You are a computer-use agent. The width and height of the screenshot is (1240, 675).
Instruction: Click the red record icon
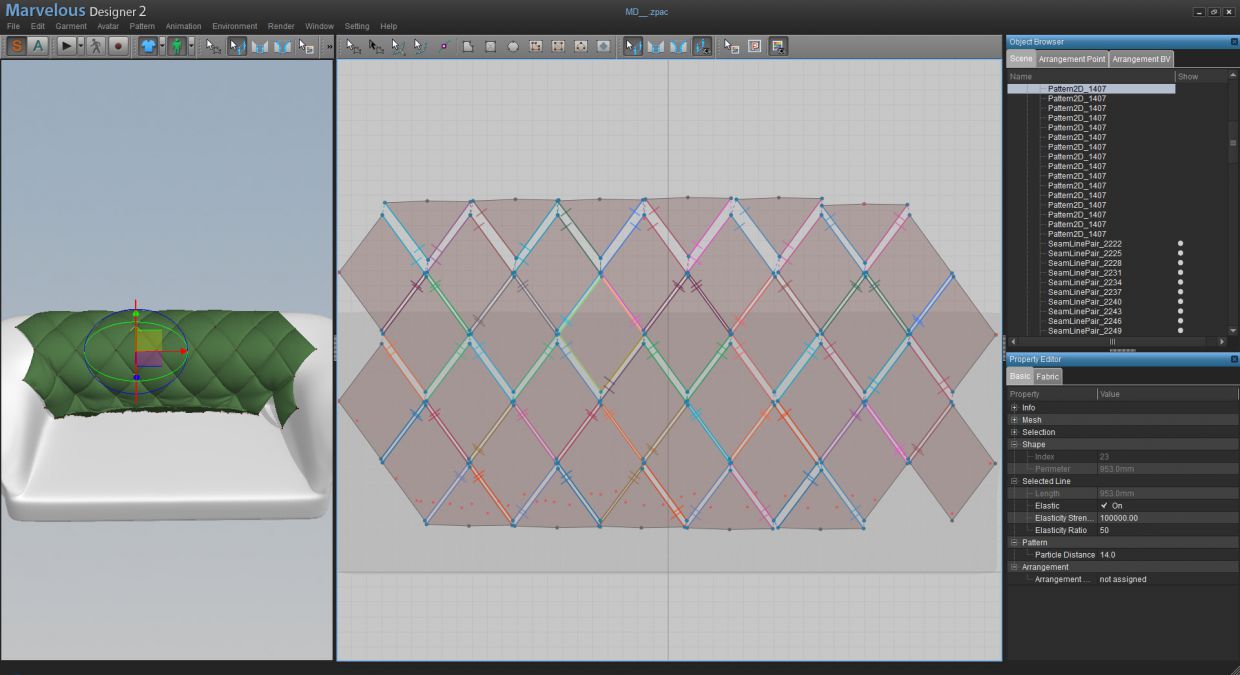(118, 46)
